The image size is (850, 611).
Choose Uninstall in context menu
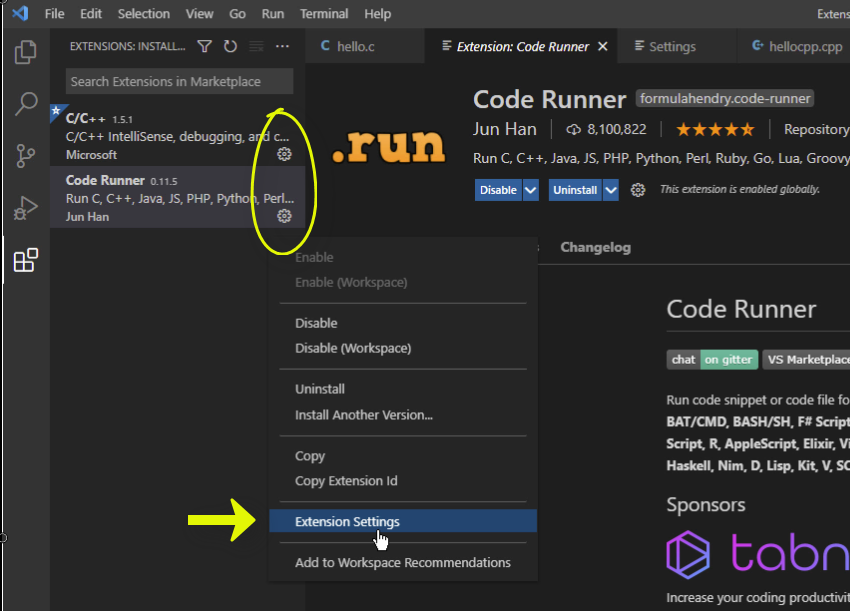403,389
